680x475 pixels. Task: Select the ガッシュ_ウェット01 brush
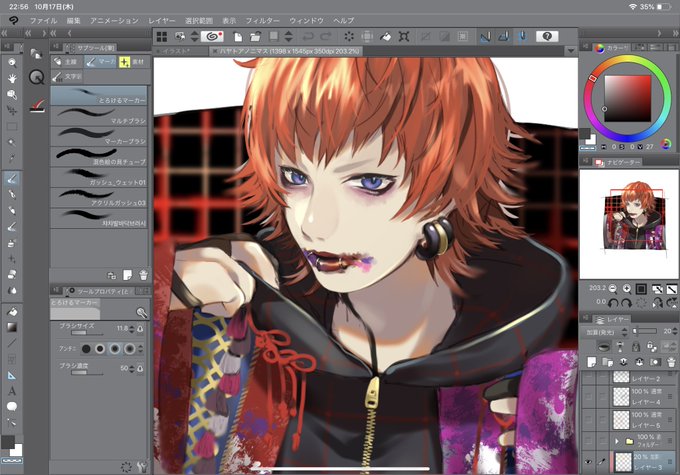point(99,177)
